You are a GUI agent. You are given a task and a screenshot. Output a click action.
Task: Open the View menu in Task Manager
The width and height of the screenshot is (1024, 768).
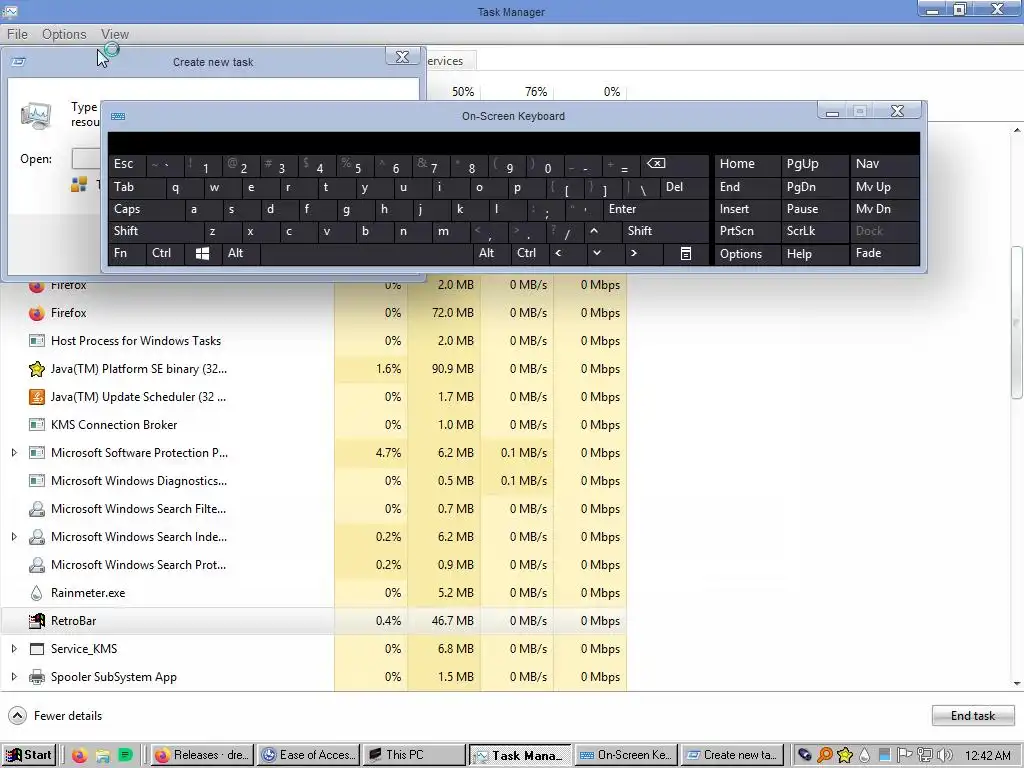pos(115,35)
